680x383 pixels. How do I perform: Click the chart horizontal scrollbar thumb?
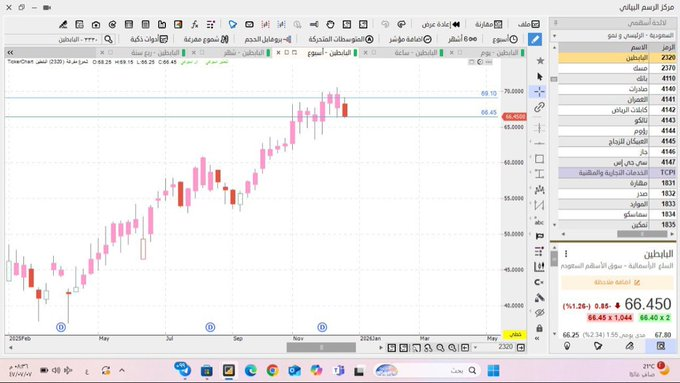pyautogui.click(x=321, y=348)
